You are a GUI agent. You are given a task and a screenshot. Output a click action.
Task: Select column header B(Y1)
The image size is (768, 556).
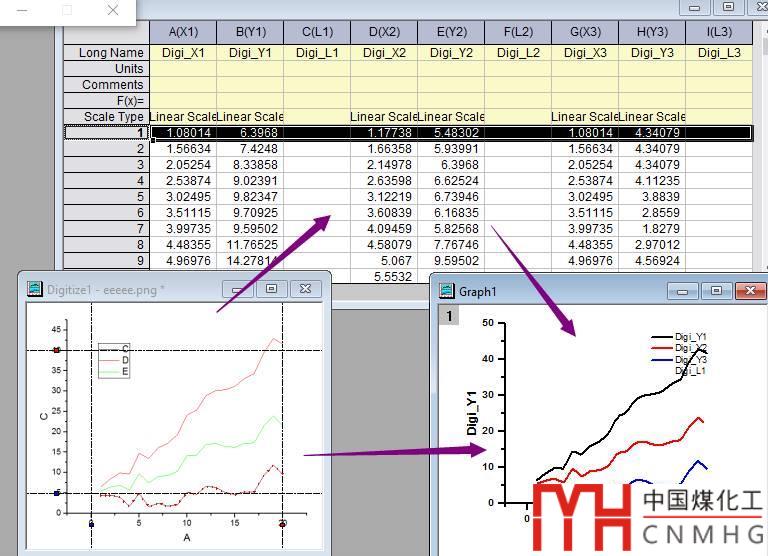250,32
